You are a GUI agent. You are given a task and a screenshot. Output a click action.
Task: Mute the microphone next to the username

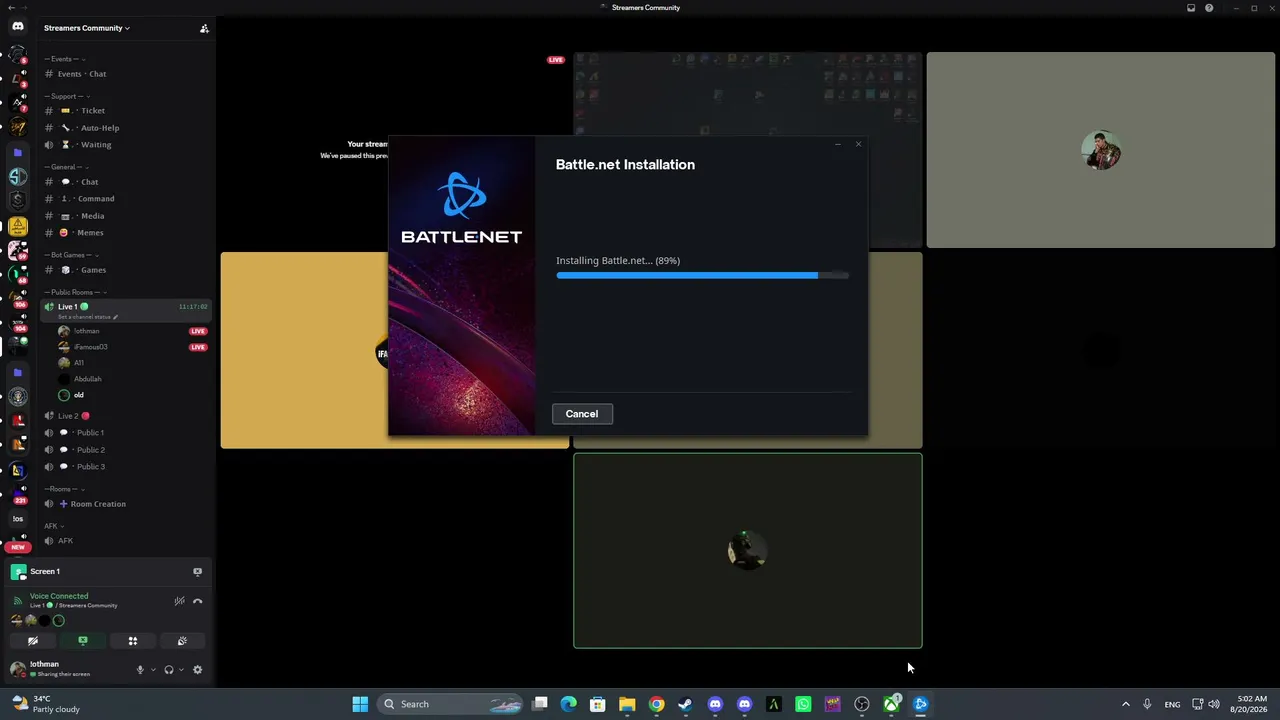click(x=140, y=670)
